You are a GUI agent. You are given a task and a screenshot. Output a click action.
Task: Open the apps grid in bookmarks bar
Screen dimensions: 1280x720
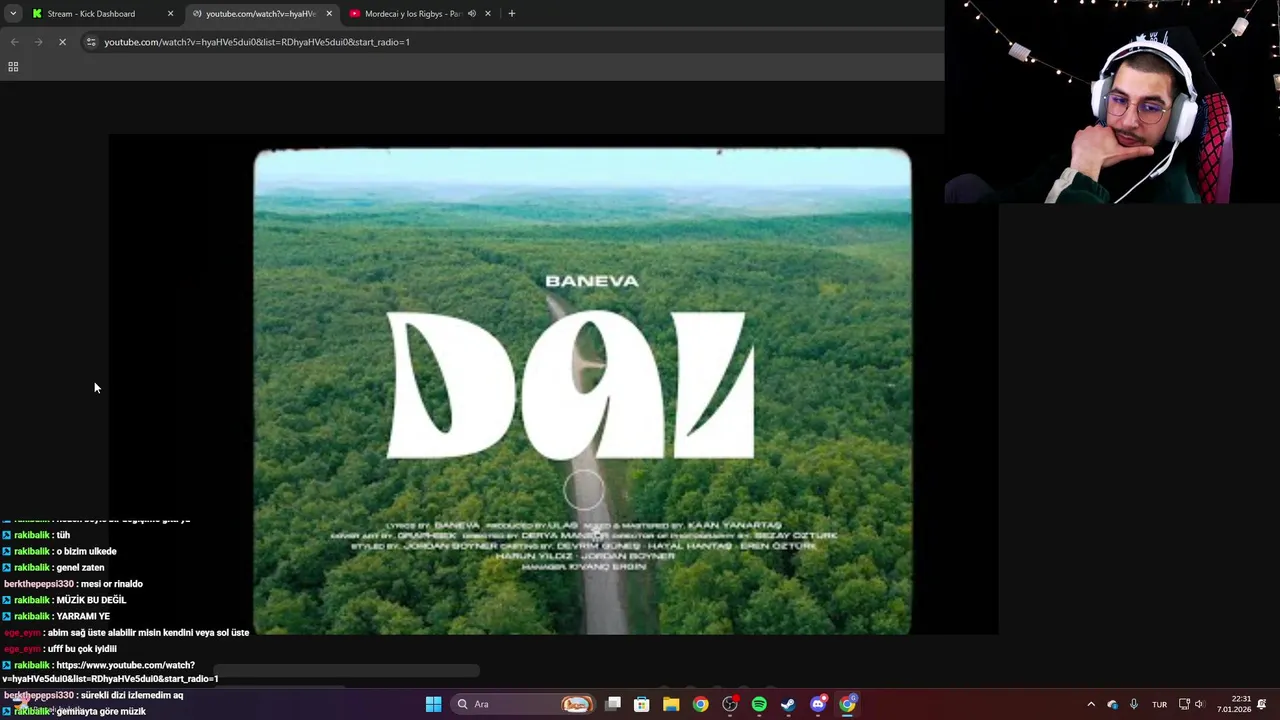pyautogui.click(x=13, y=67)
